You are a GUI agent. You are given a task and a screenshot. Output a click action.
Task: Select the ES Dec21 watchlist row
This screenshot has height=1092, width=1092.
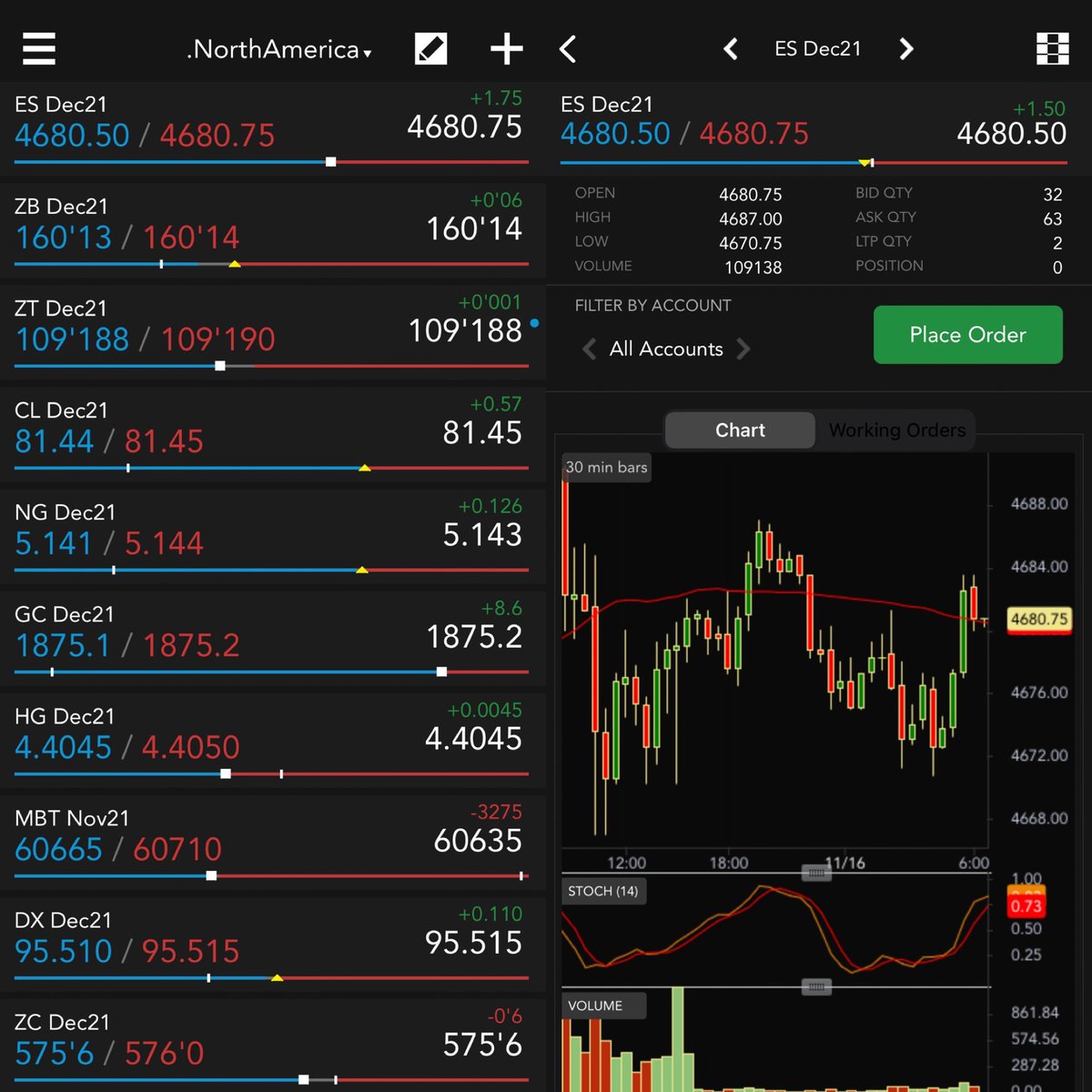click(272, 128)
